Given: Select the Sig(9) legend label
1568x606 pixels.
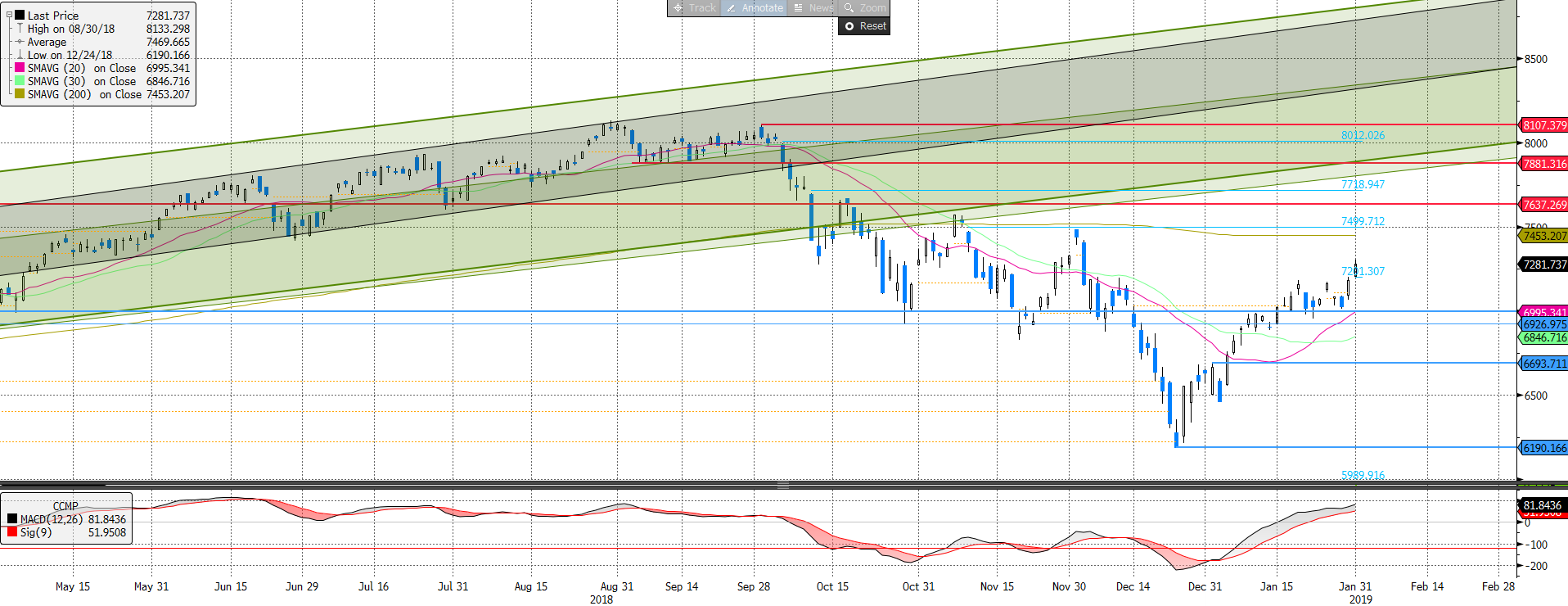Looking at the screenshot, I should (x=36, y=532).
